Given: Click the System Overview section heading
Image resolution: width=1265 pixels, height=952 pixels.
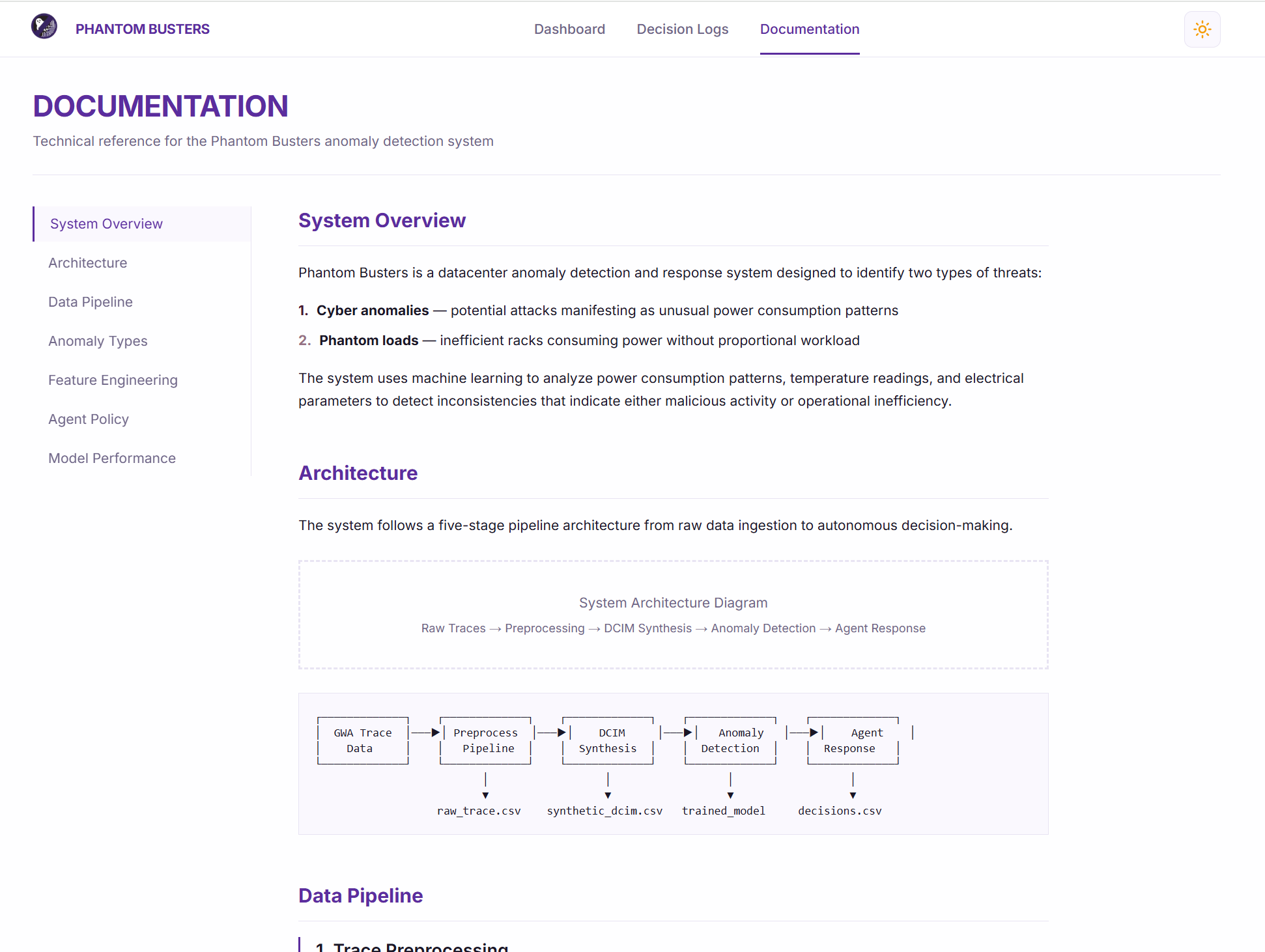Looking at the screenshot, I should (x=382, y=221).
